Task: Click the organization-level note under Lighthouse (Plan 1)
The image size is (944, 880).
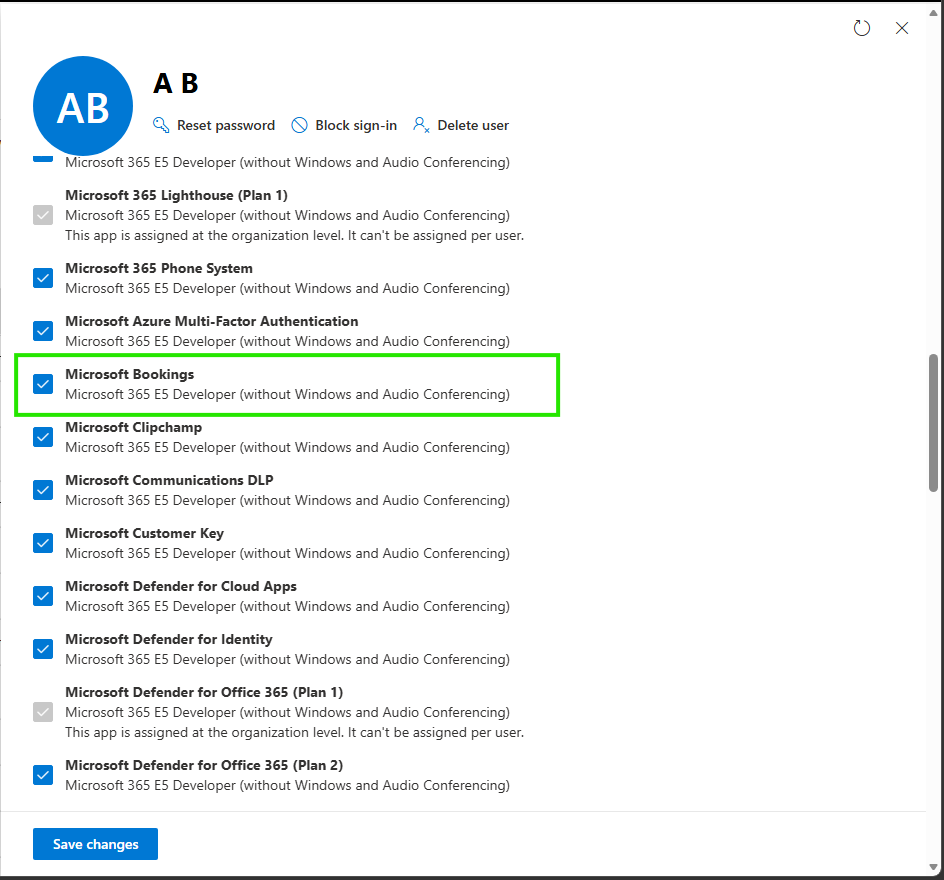Action: pos(294,235)
